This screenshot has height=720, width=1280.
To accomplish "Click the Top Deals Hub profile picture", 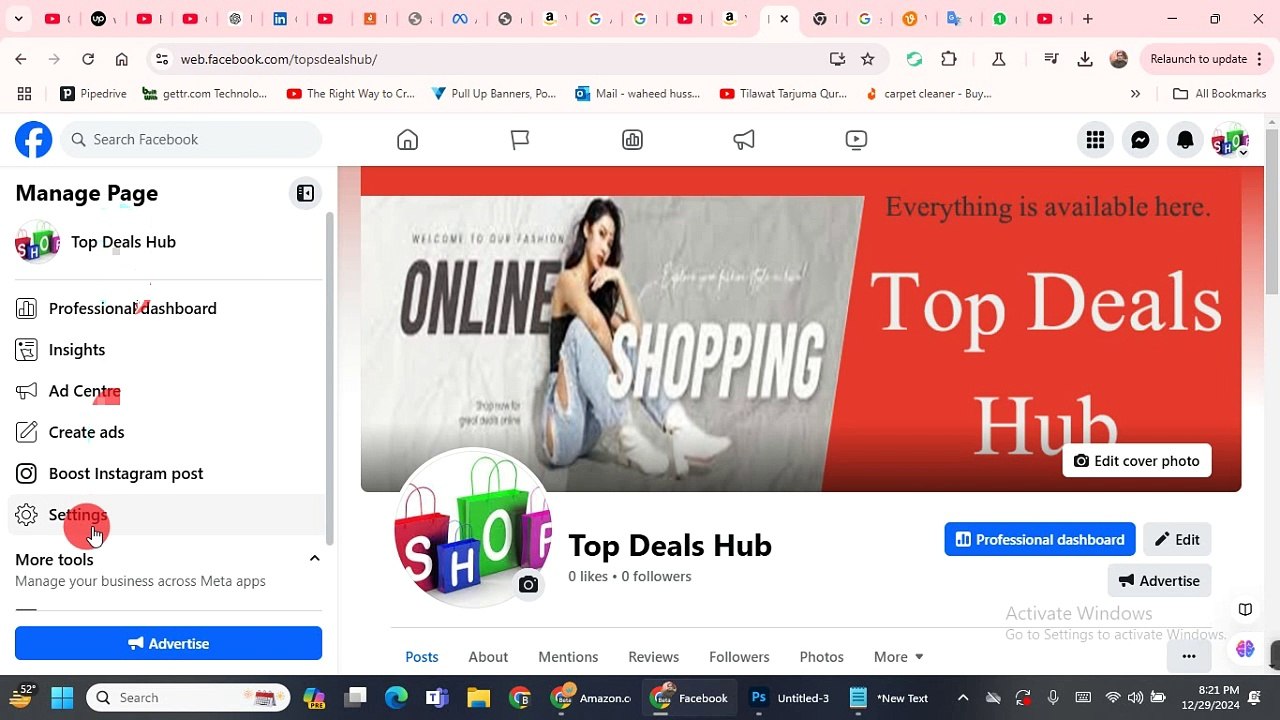I will click(x=473, y=529).
